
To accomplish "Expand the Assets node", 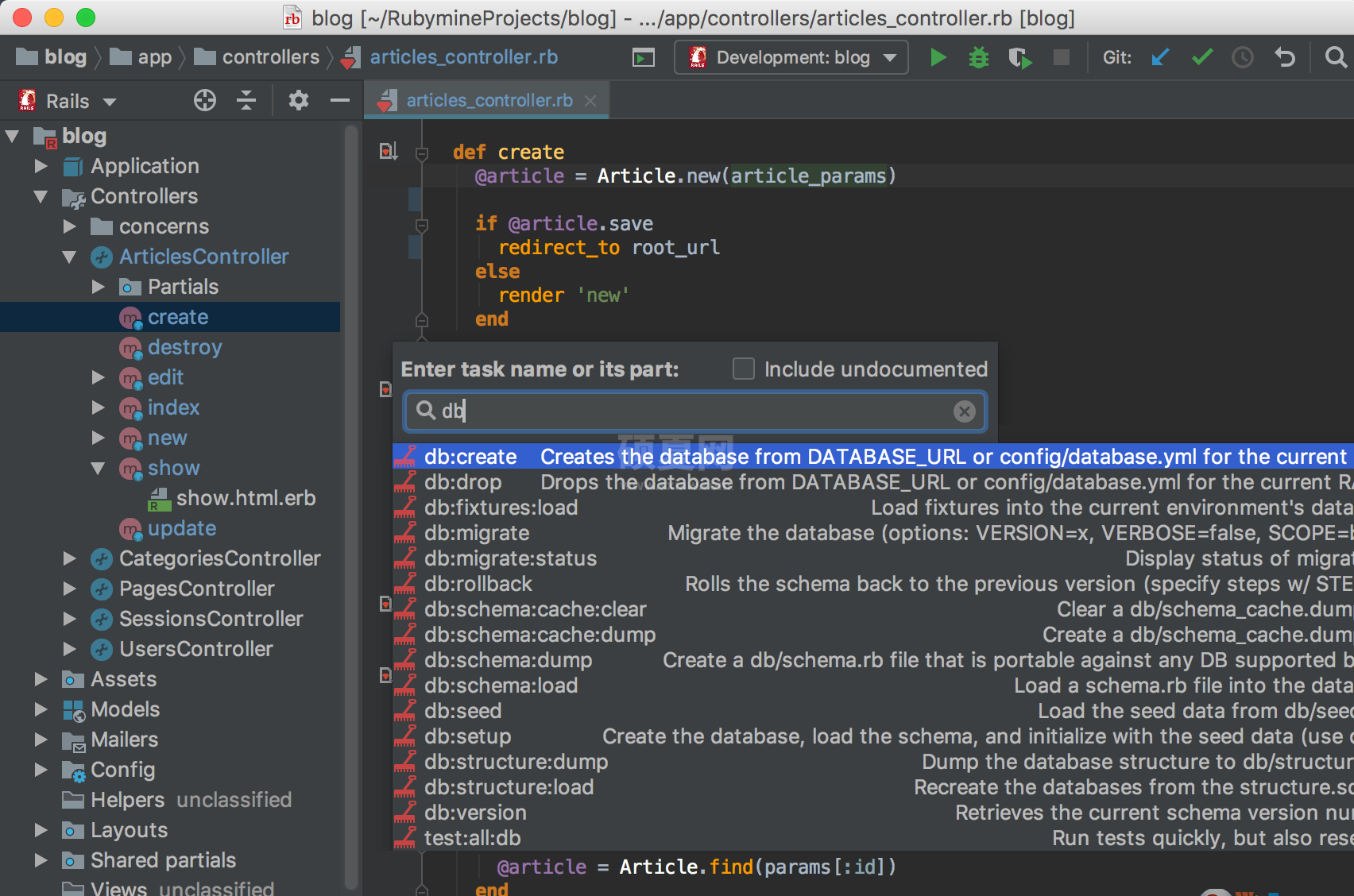I will (41, 679).
